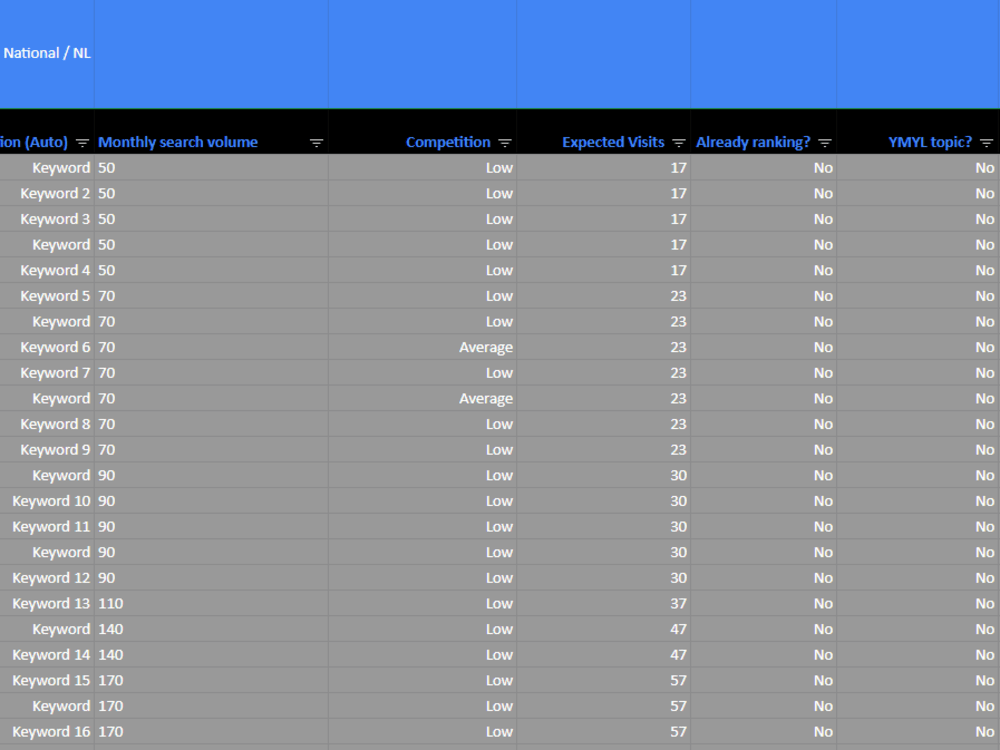Select Expected Visits 30 in Keyword 11 row

tap(603, 526)
